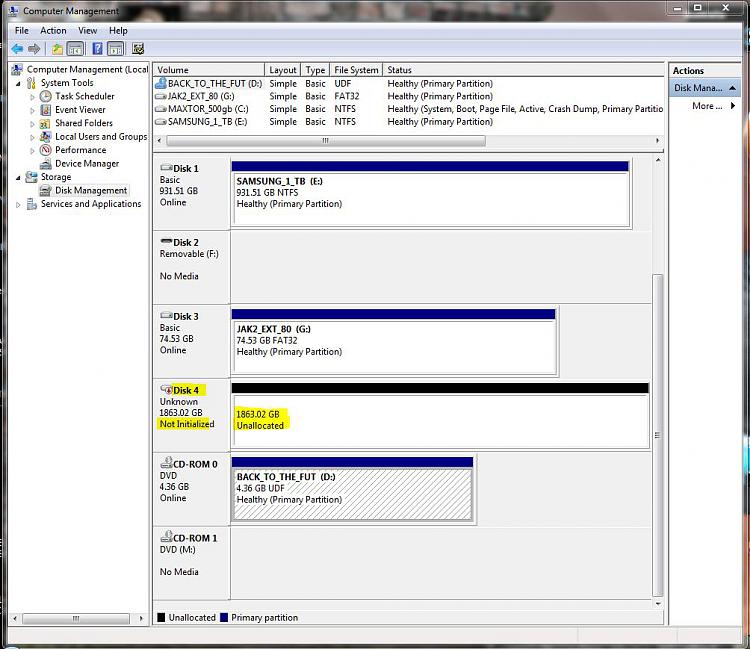Image resolution: width=750 pixels, height=649 pixels.
Task: Click the Shared Folders icon
Action: pyautogui.click(x=45, y=123)
